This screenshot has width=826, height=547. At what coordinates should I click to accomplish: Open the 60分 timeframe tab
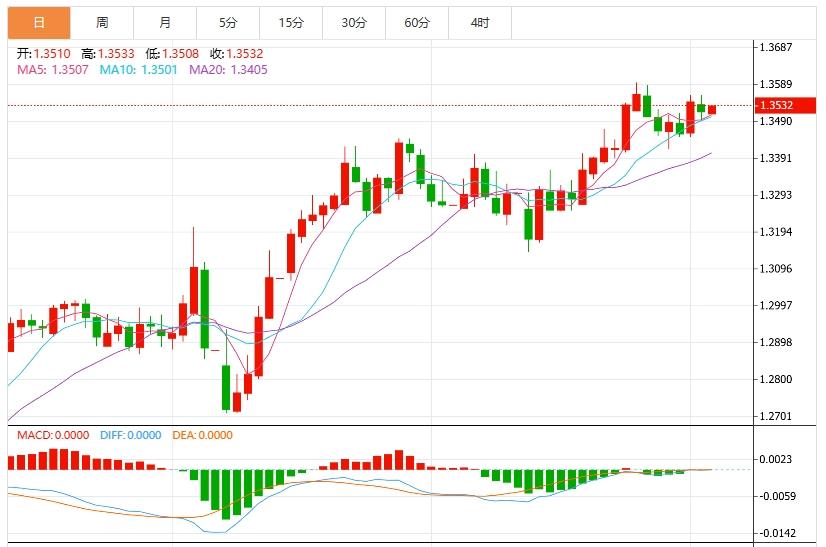click(x=417, y=22)
